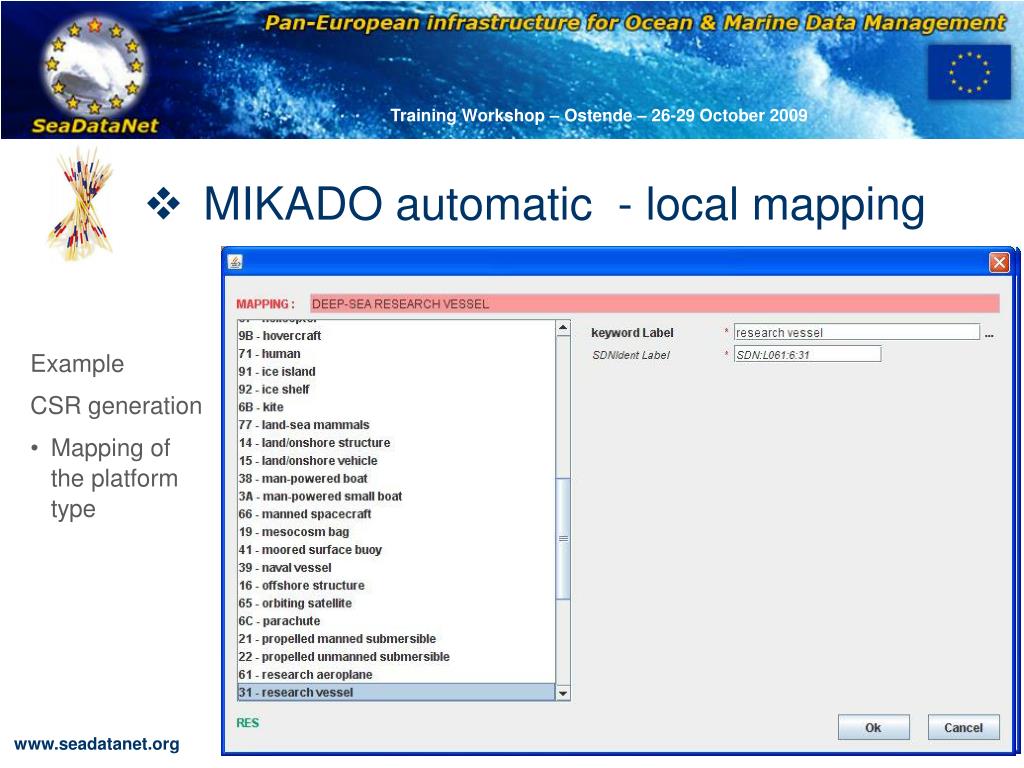Select '21 - propelled manned submersible' entry

coord(396,639)
